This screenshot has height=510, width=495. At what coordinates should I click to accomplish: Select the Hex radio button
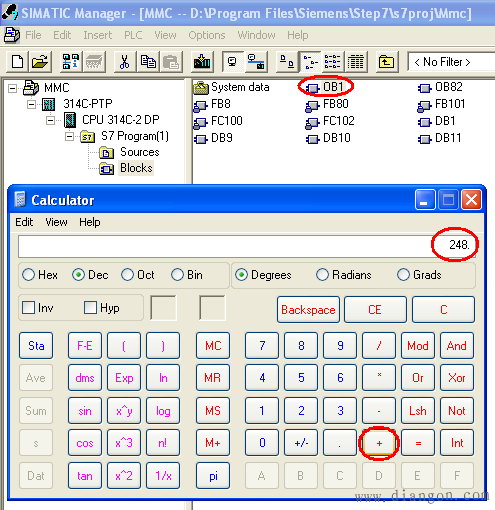pos(28,275)
